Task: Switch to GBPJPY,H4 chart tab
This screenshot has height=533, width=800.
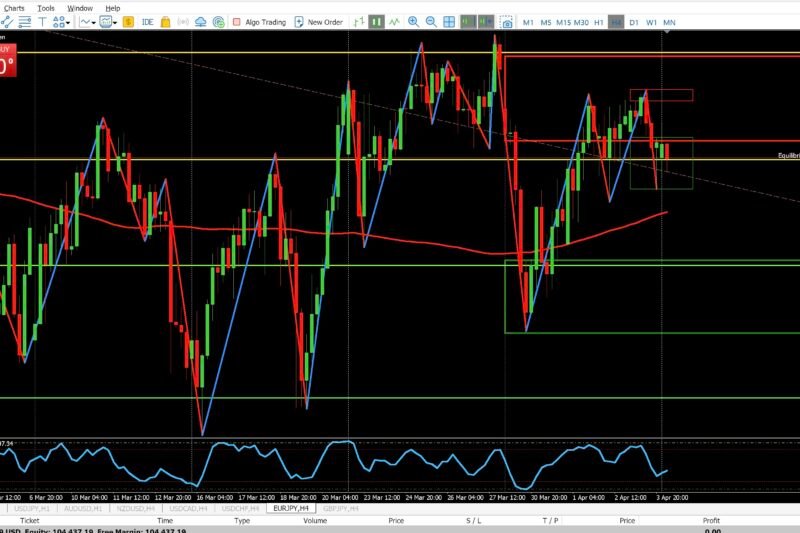Action: [340, 509]
